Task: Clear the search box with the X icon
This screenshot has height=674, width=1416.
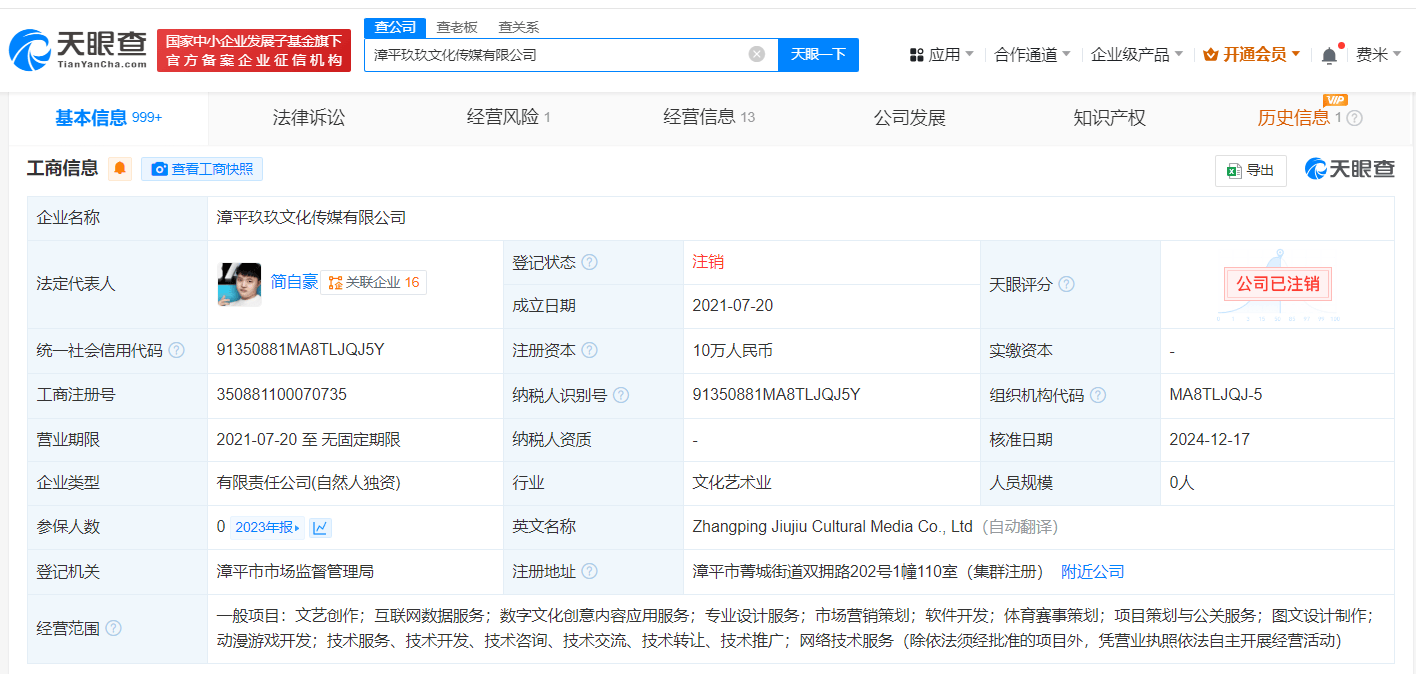Action: (x=757, y=54)
